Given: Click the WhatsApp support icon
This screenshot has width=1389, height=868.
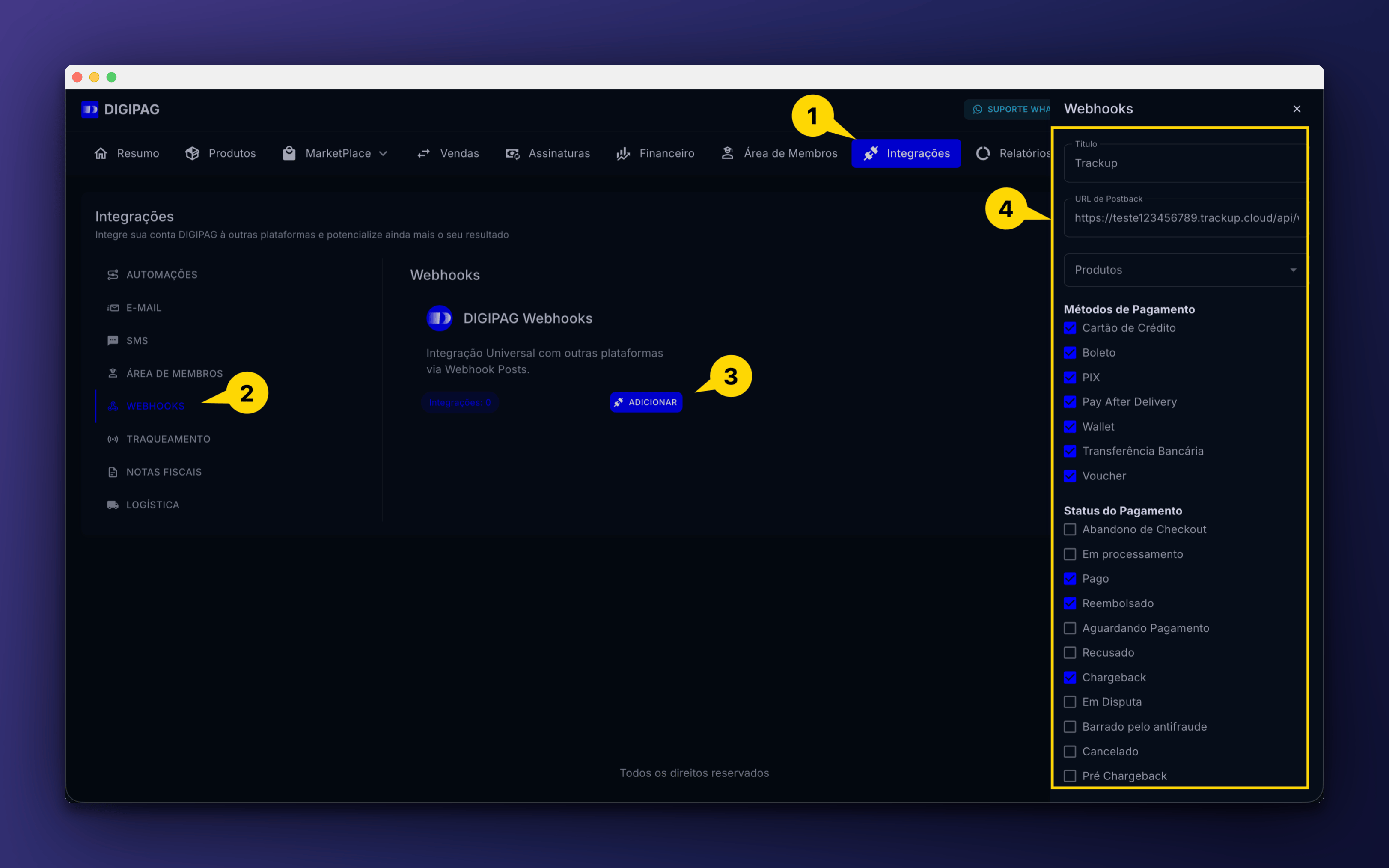Looking at the screenshot, I should click(x=978, y=109).
